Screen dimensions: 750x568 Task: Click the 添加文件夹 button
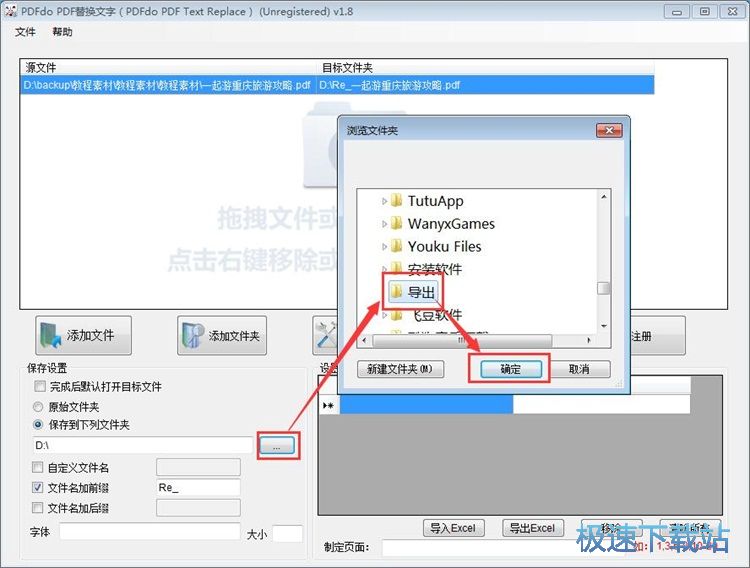pyautogui.click(x=222, y=335)
